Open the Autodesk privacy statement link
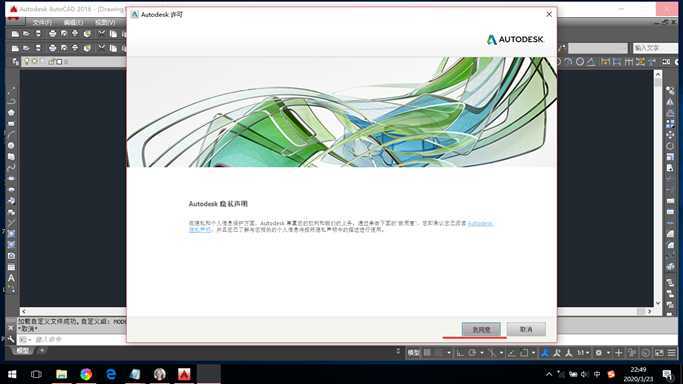Image resolution: width=683 pixels, height=384 pixels. (x=480, y=223)
